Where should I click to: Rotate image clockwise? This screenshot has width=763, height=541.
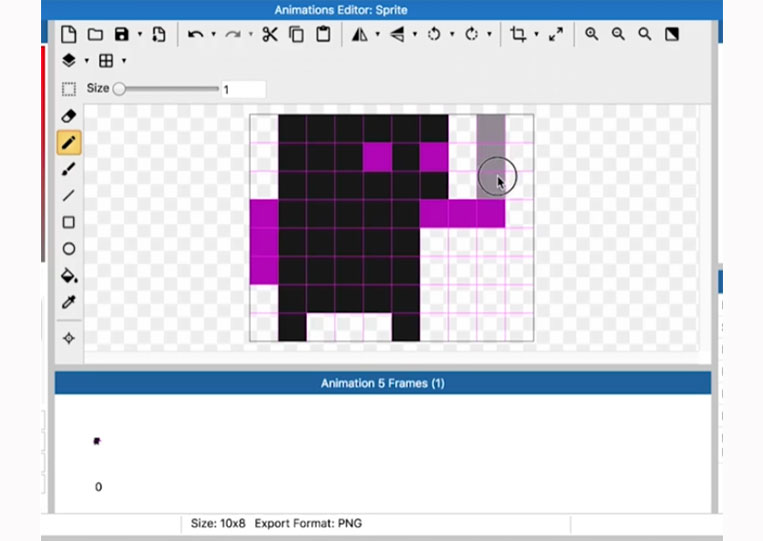pos(472,34)
